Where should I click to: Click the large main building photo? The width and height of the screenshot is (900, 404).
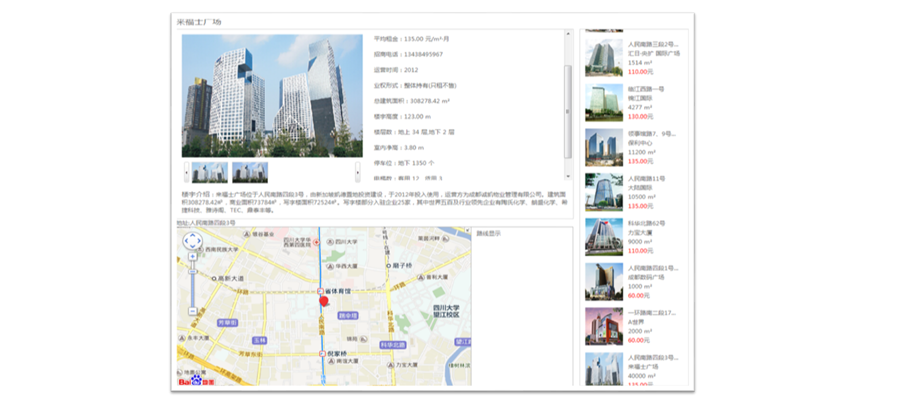click(x=272, y=96)
